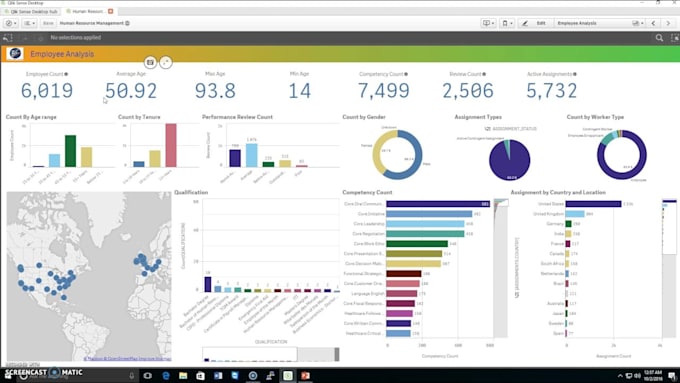
Task: Activate smart search selection icon at left
Action: click(7, 38)
